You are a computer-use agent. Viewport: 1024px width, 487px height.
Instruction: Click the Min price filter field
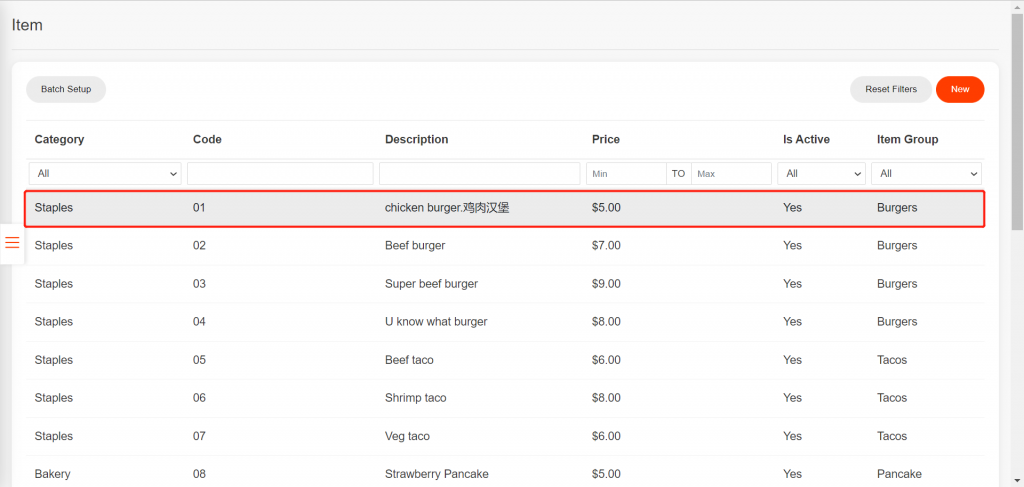tap(625, 174)
